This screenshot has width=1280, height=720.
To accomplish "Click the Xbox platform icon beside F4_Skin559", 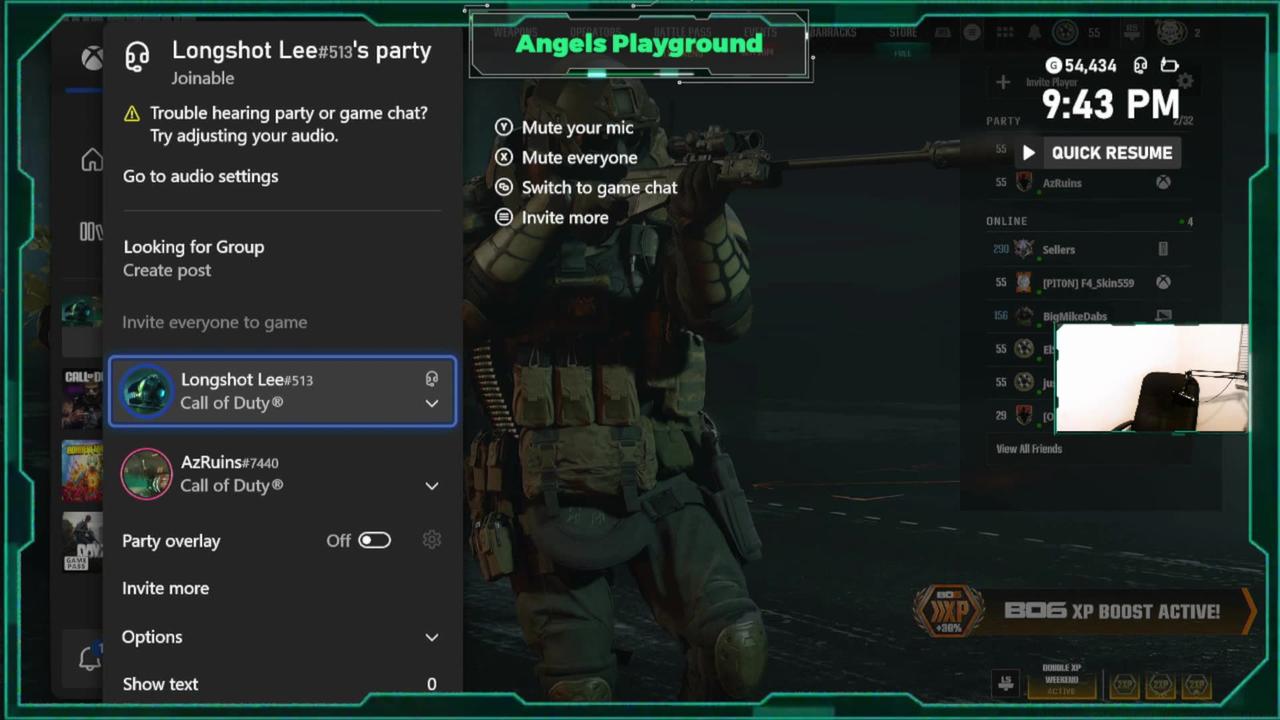I will (1164, 283).
